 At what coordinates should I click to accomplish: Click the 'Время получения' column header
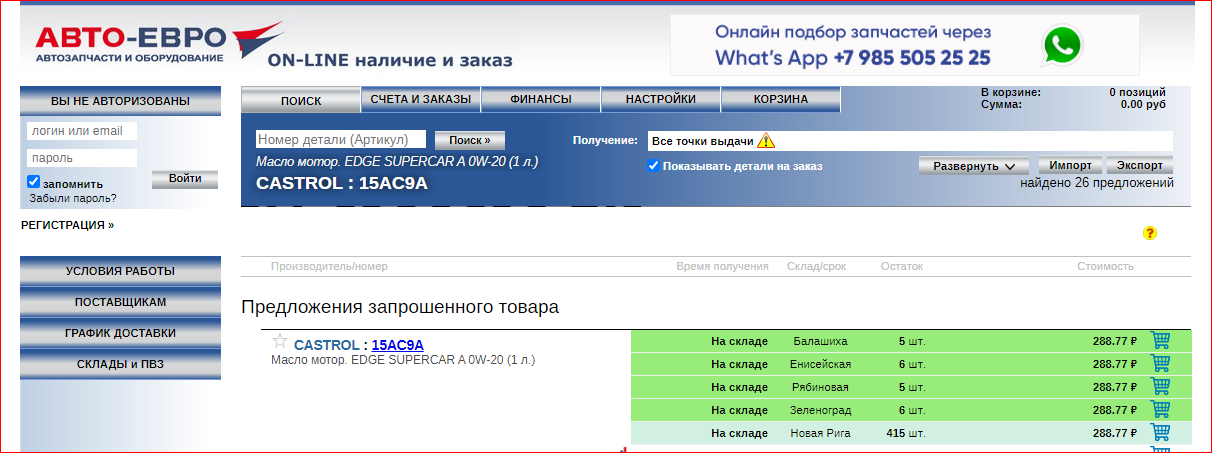coord(722,267)
